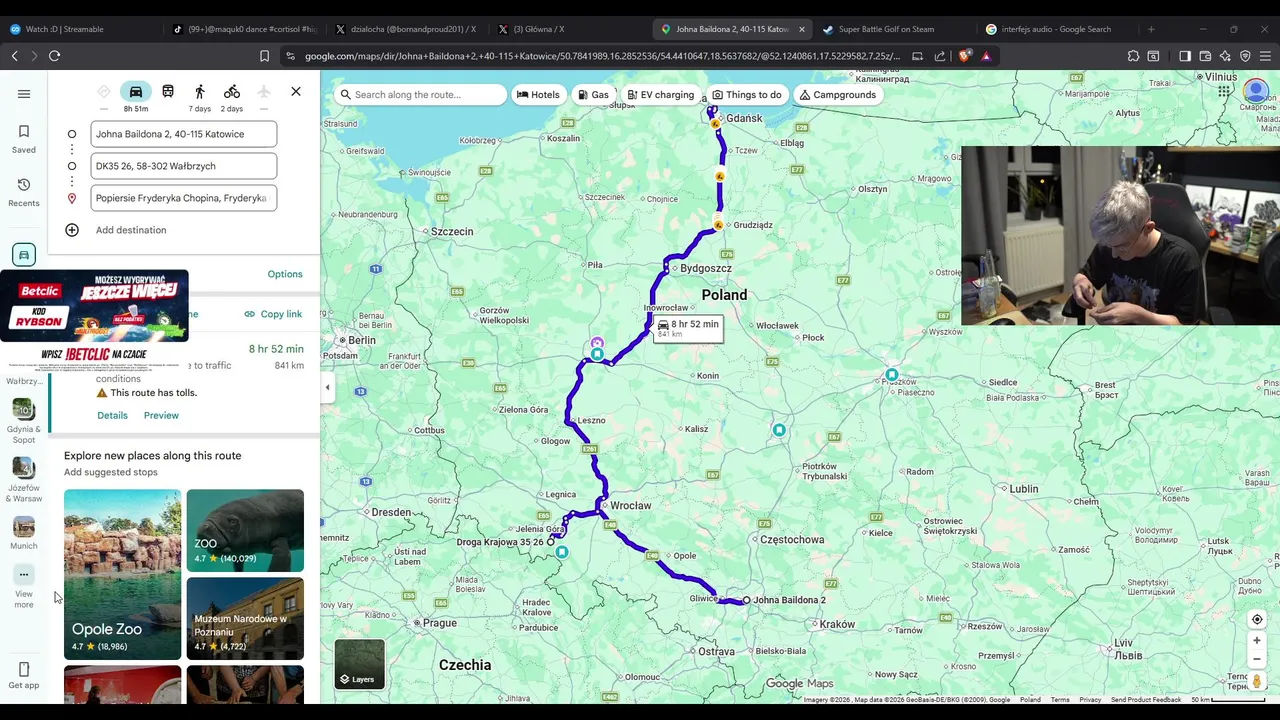Reload the current page
The image size is (1280, 720).
pyautogui.click(x=55, y=56)
